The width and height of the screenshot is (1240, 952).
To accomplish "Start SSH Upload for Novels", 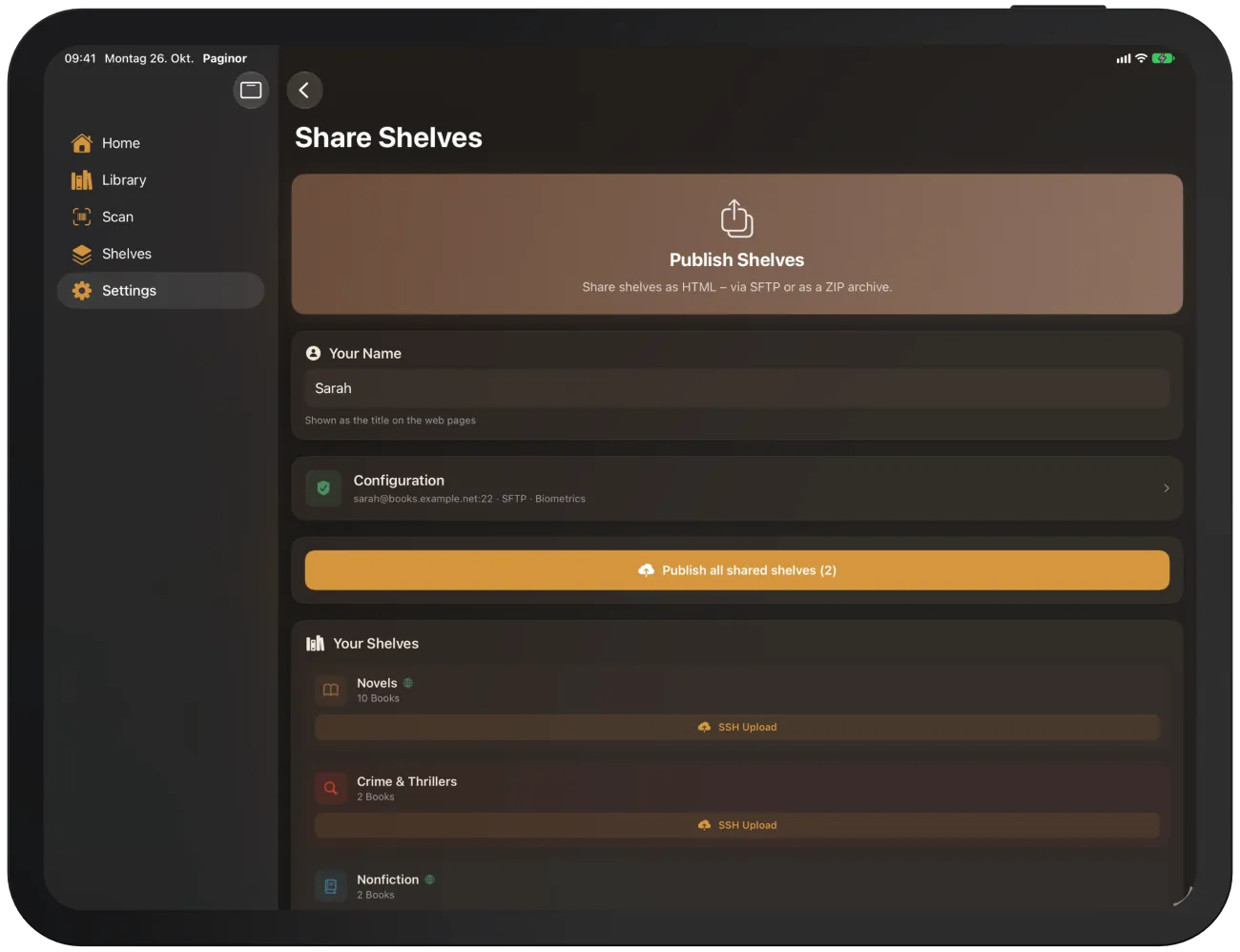I will (736, 727).
